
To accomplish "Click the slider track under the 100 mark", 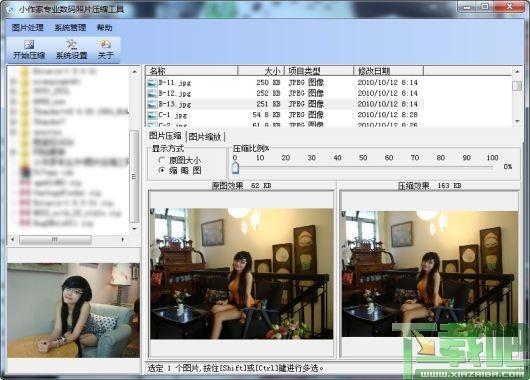I will [492, 167].
